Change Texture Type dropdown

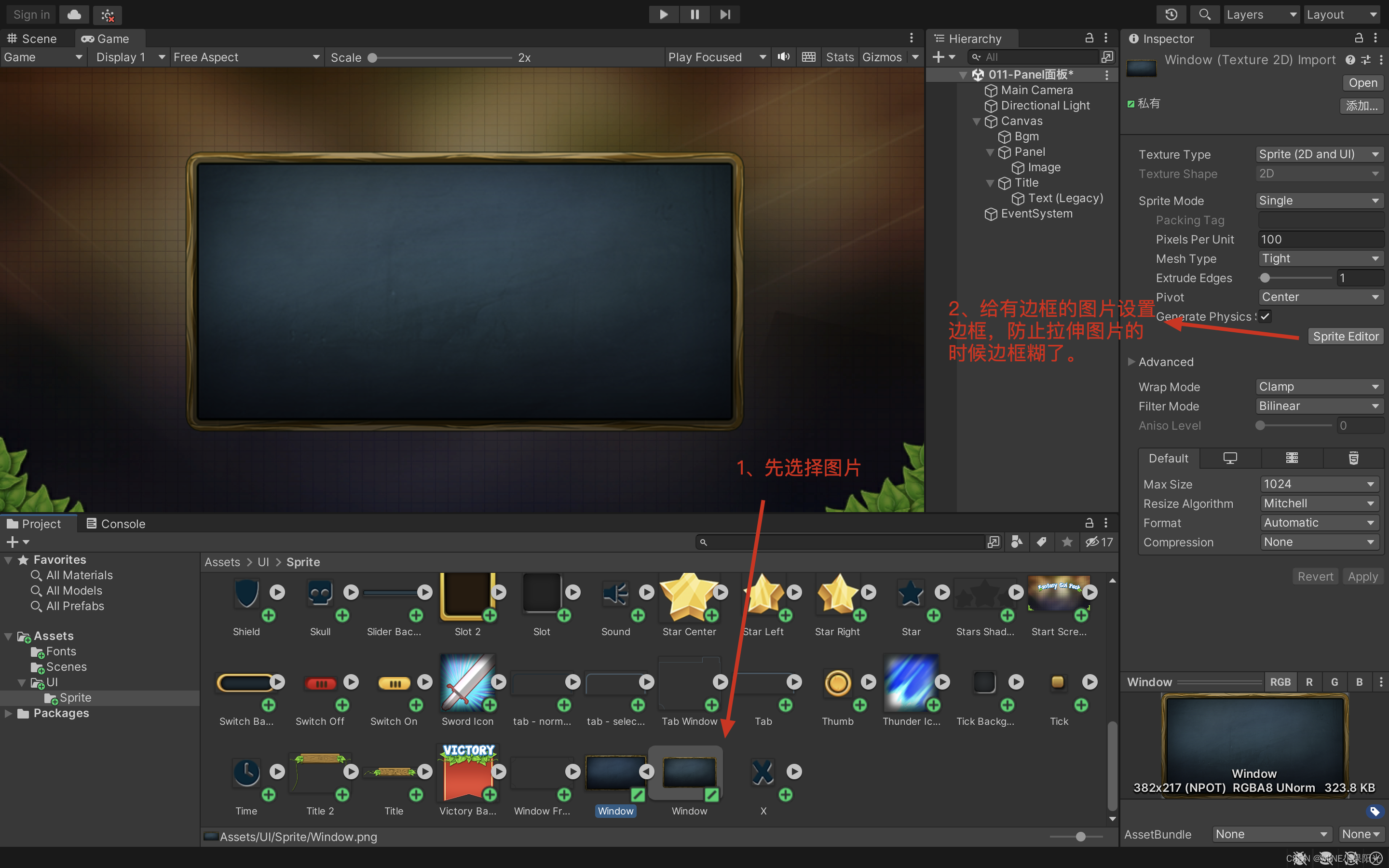pos(1316,154)
